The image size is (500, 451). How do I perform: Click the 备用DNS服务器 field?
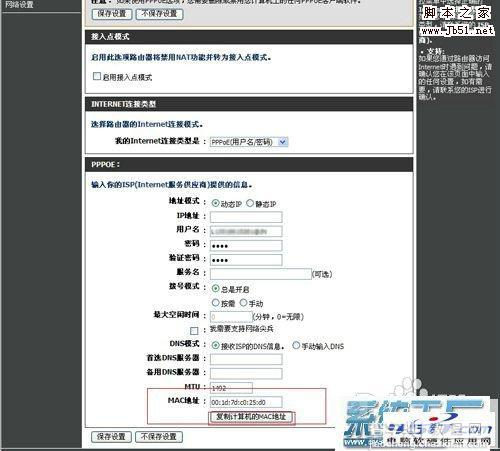tap(246, 374)
